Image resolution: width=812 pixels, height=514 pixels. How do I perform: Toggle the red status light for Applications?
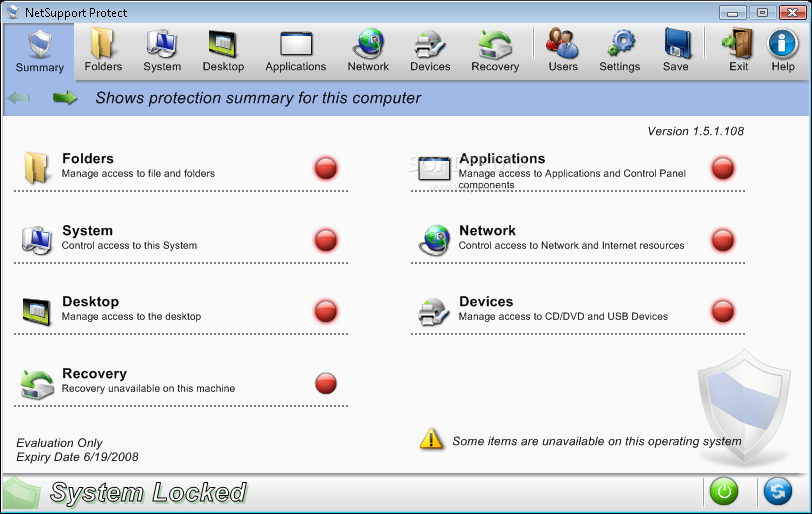[723, 169]
